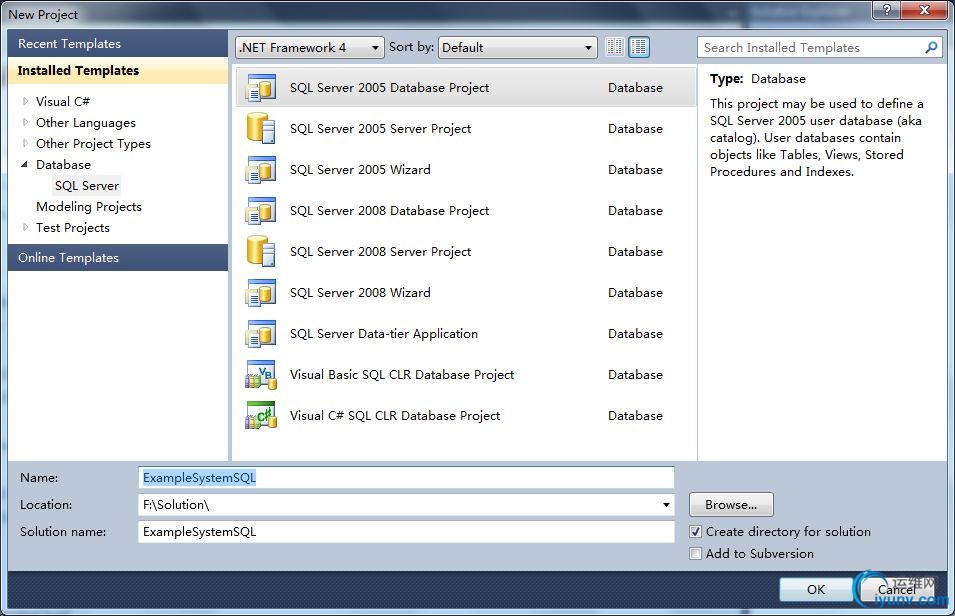Select the Database category label
Image resolution: width=955 pixels, height=616 pixels.
(x=63, y=165)
